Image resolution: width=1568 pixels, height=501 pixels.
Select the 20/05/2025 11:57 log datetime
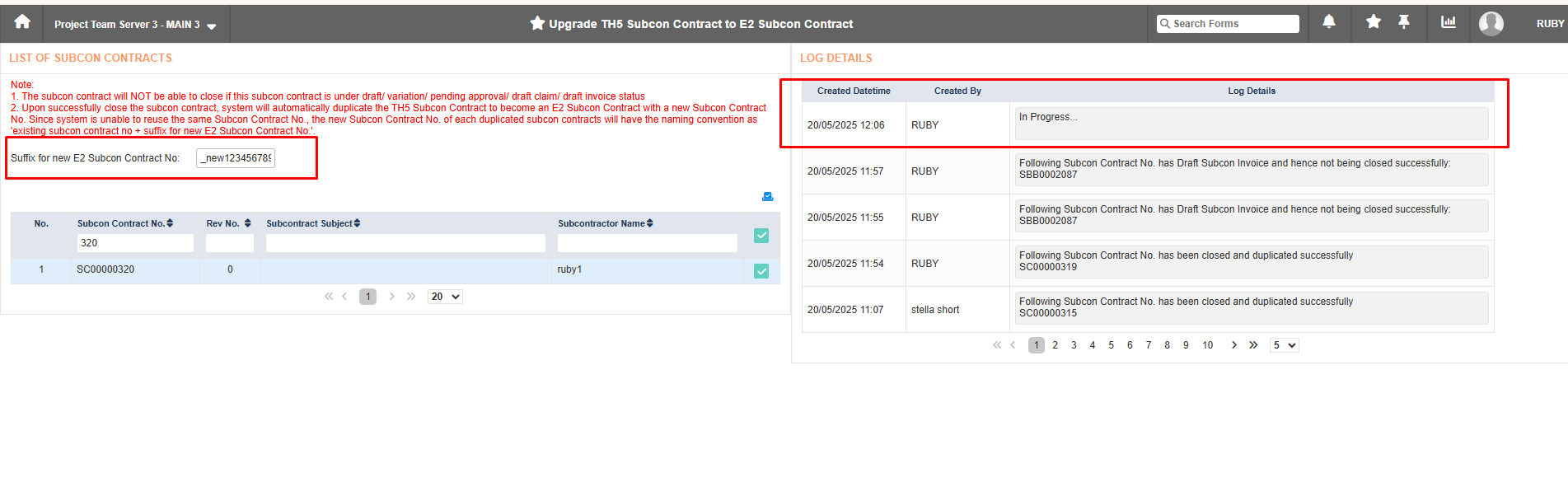pos(845,171)
